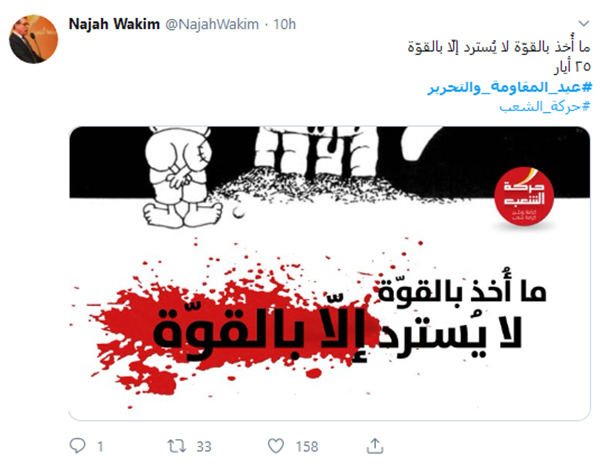Open tweet options chevron at top right

584,24
